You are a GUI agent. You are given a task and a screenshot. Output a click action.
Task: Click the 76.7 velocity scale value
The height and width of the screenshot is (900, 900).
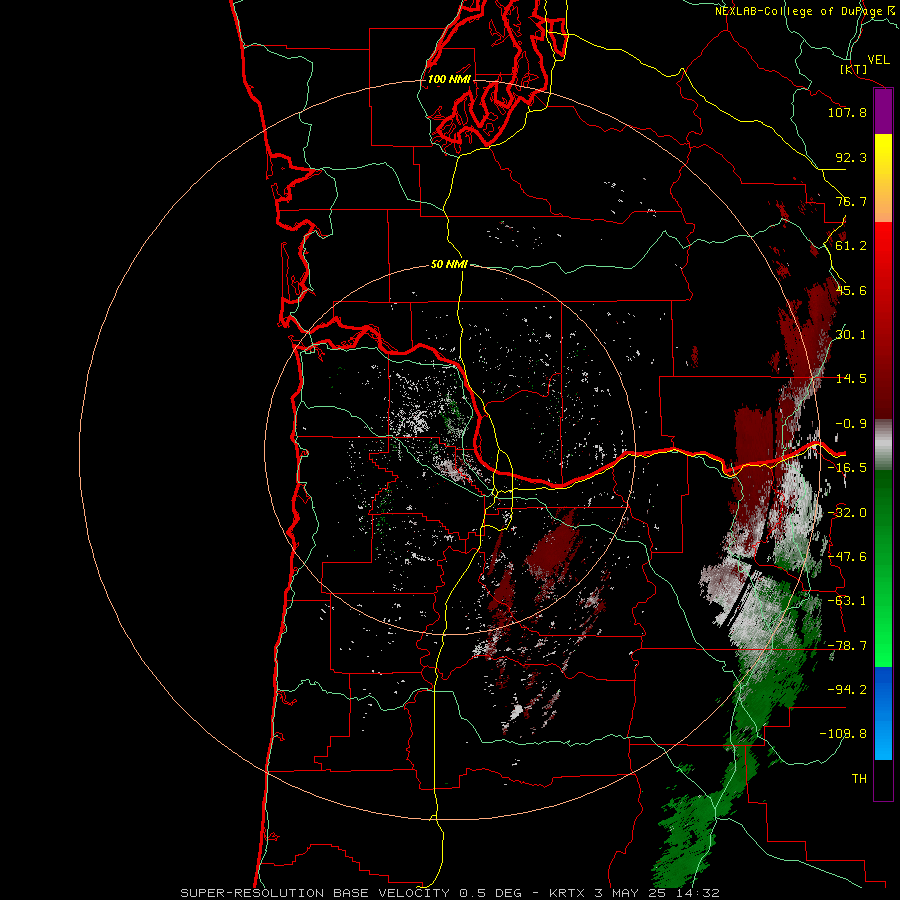(851, 201)
